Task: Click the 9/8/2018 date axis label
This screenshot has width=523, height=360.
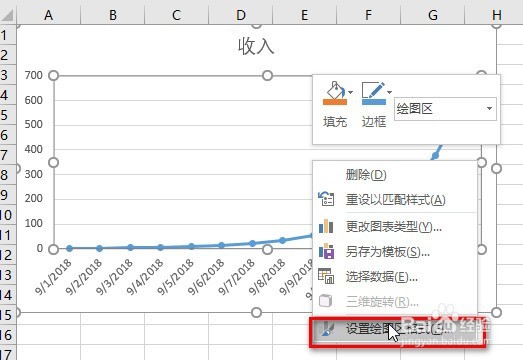Action: 267,277
